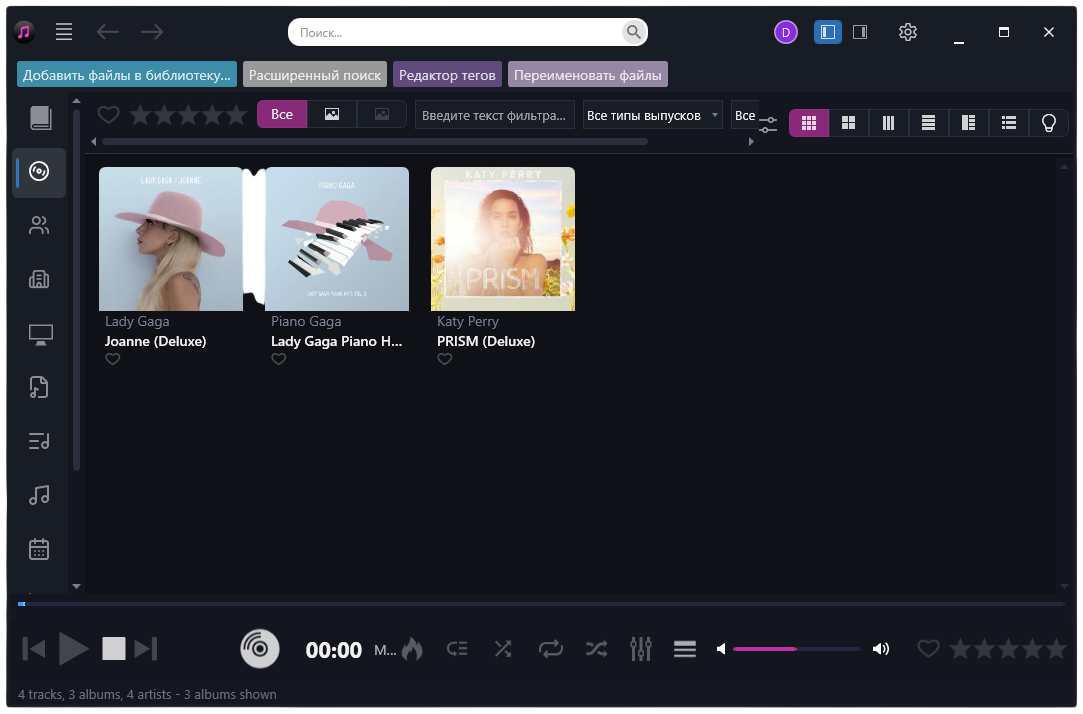
Task: Click 'Добавить файлы в библиотеку...' button
Action: pyautogui.click(x=127, y=75)
